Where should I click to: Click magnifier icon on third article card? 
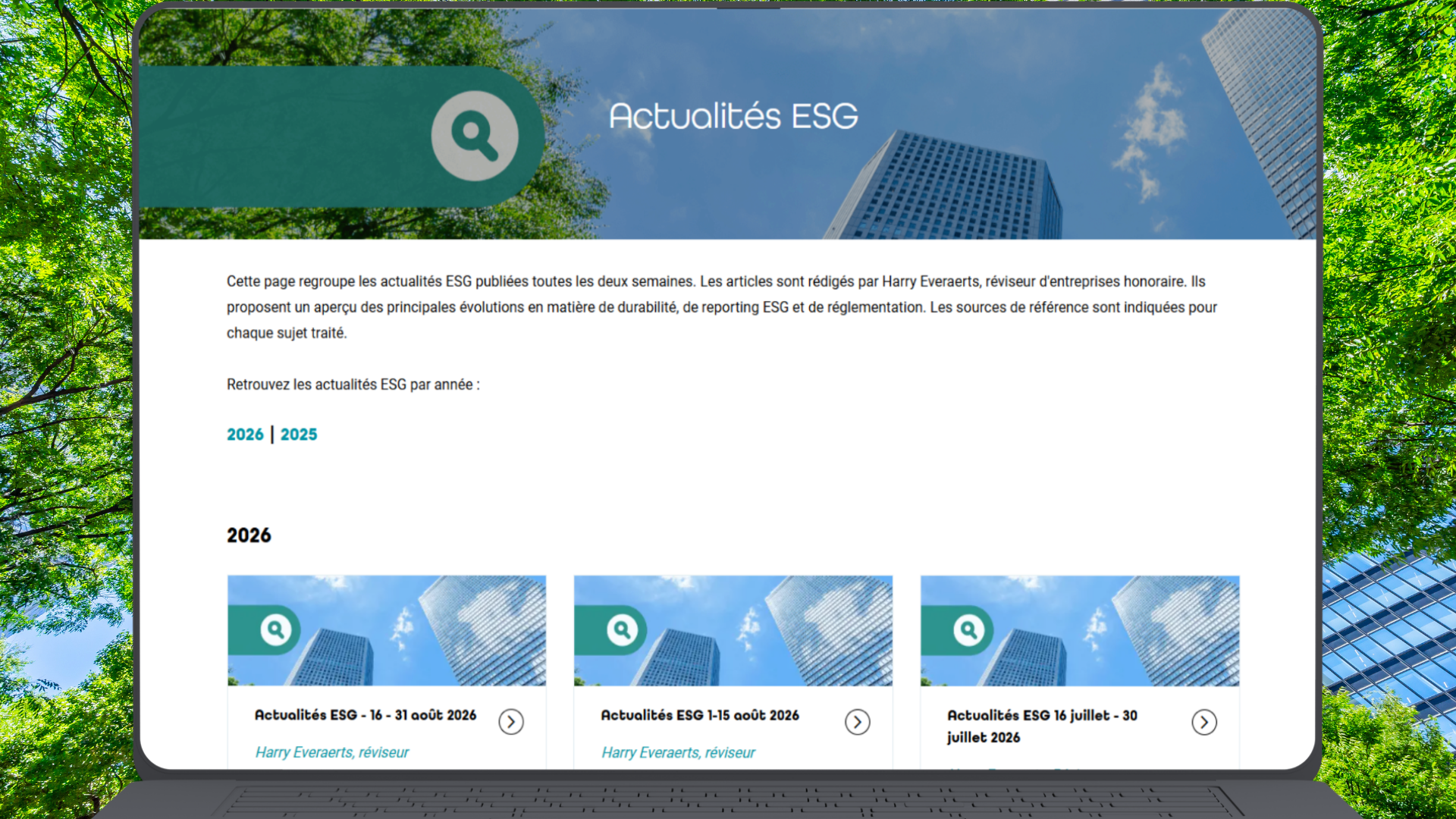[x=968, y=629]
